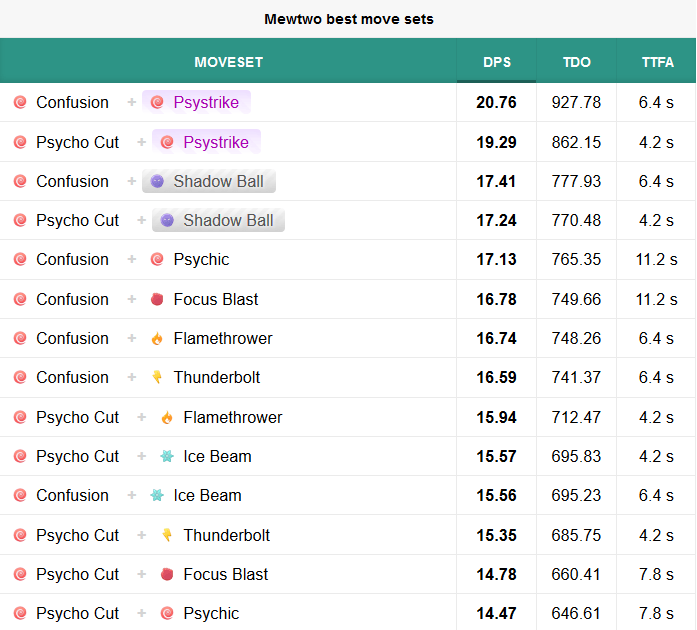
Task: Click Confusion type icon in the 17.41 DPS row
Action: click(20, 181)
